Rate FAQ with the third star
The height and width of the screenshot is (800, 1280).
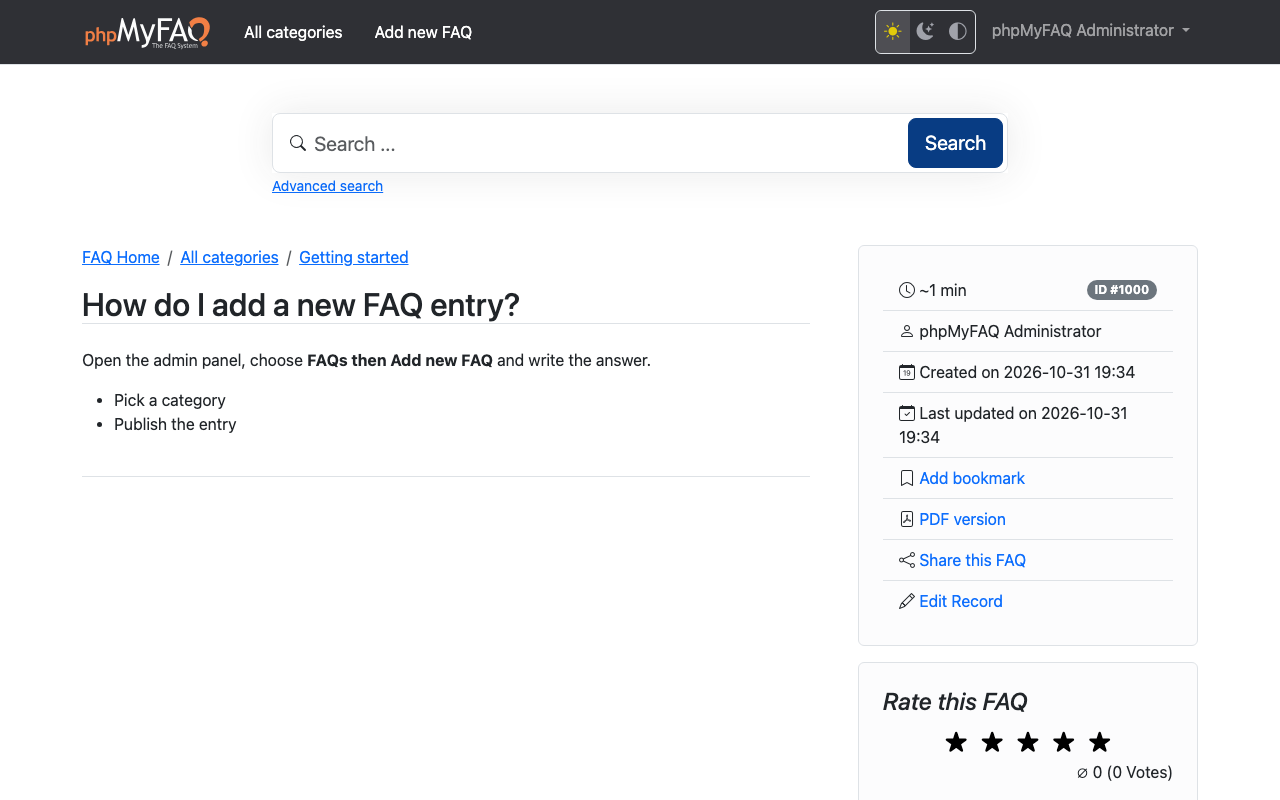pos(1028,742)
